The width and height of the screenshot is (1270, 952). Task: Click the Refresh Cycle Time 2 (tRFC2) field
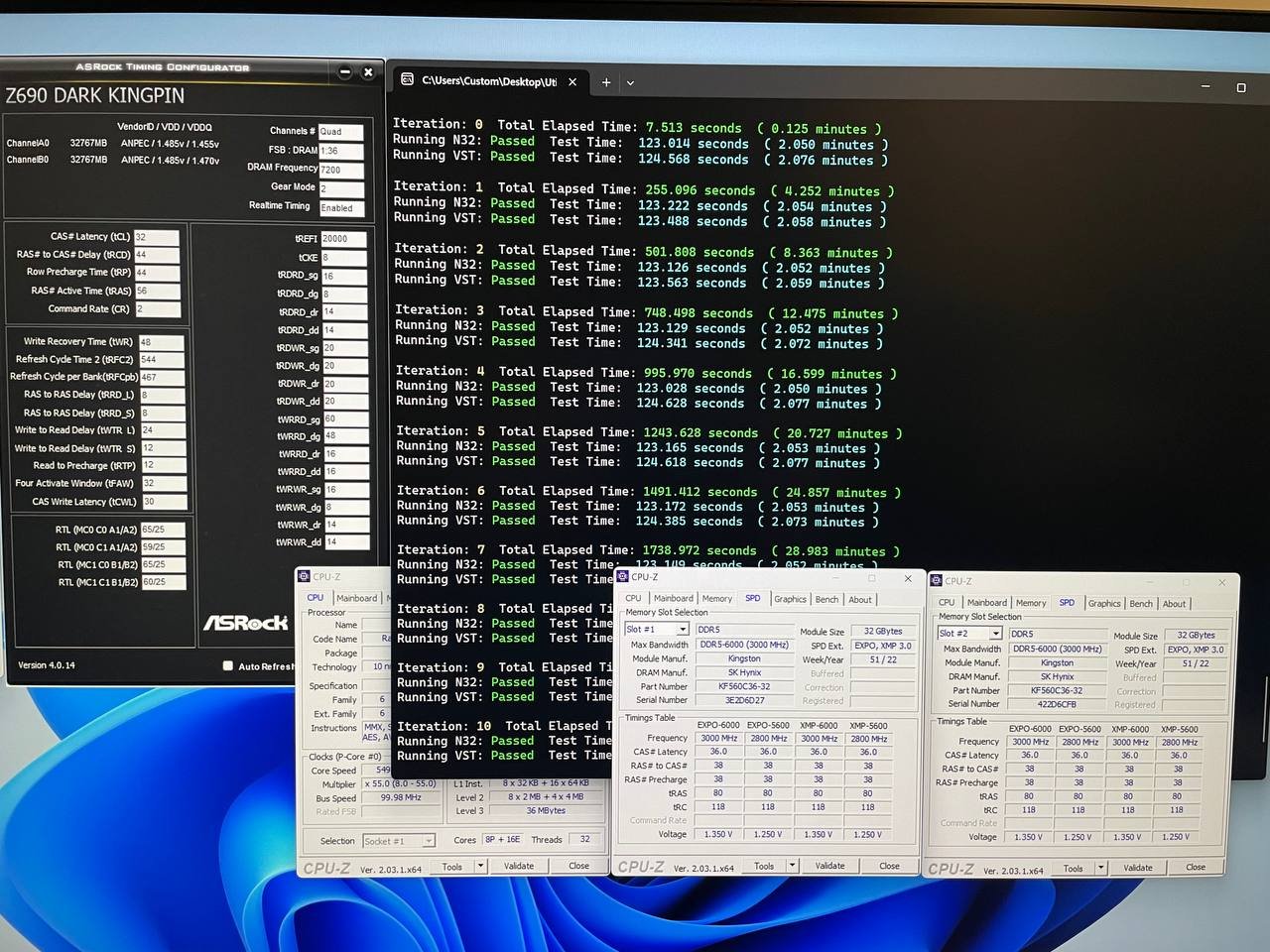162,360
